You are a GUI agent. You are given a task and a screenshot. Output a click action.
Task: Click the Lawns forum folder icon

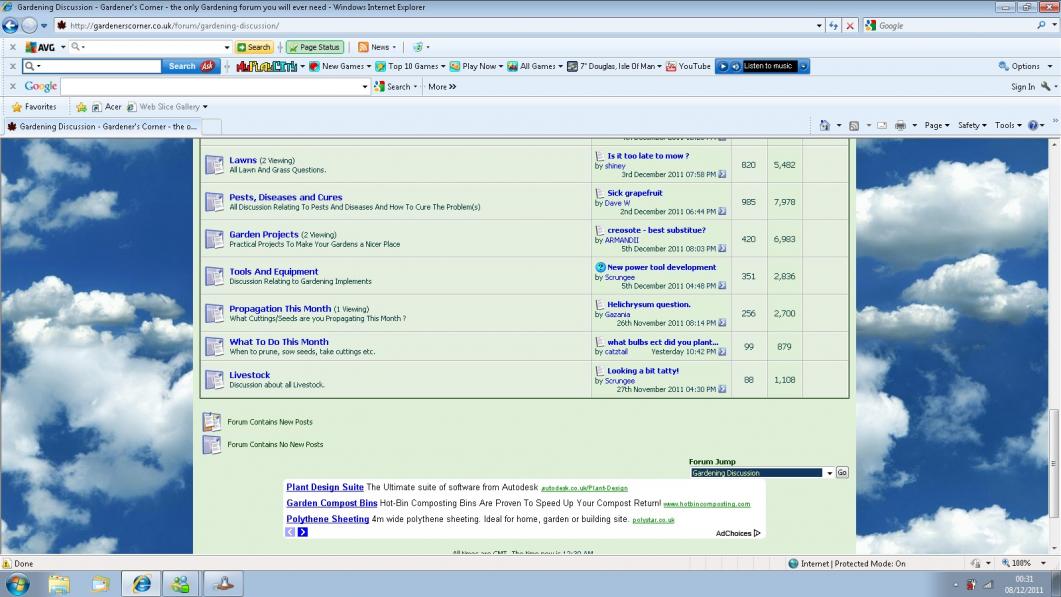point(214,165)
